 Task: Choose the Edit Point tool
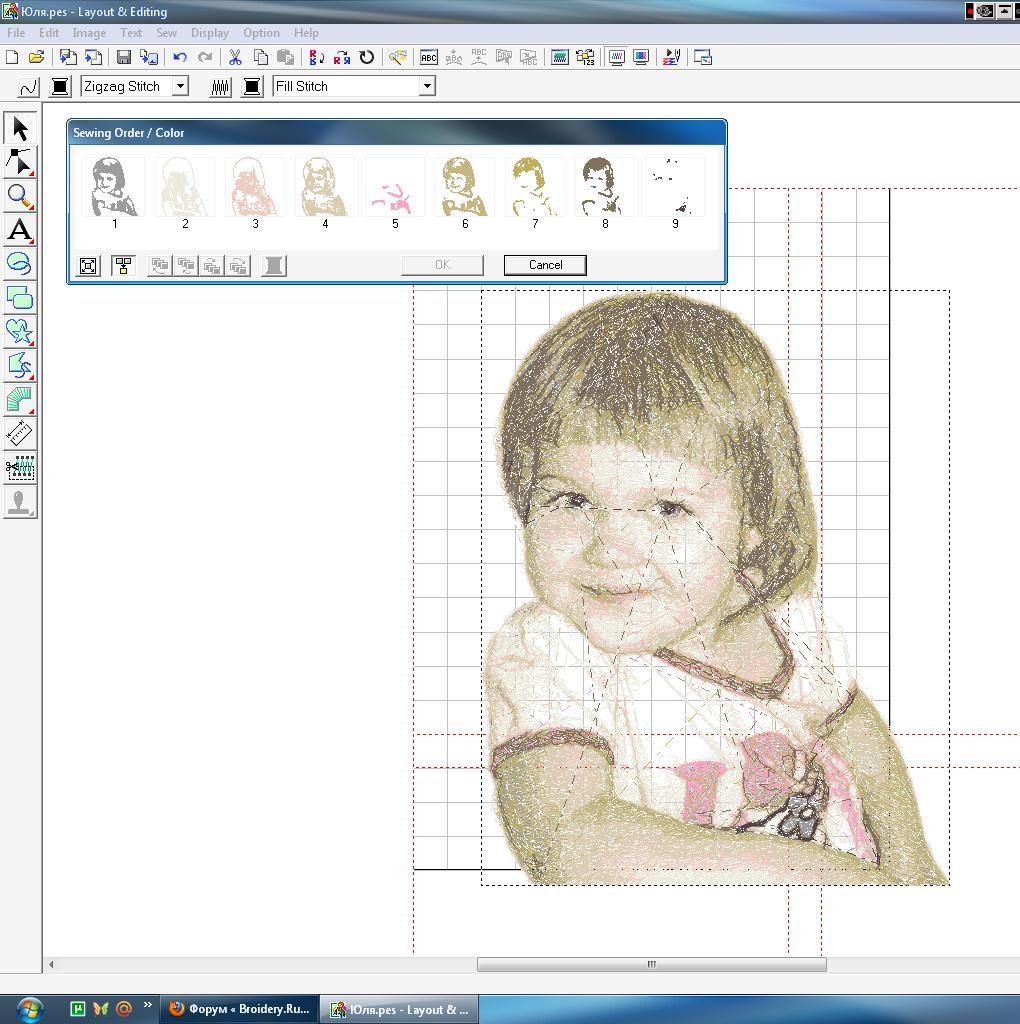click(x=20, y=162)
